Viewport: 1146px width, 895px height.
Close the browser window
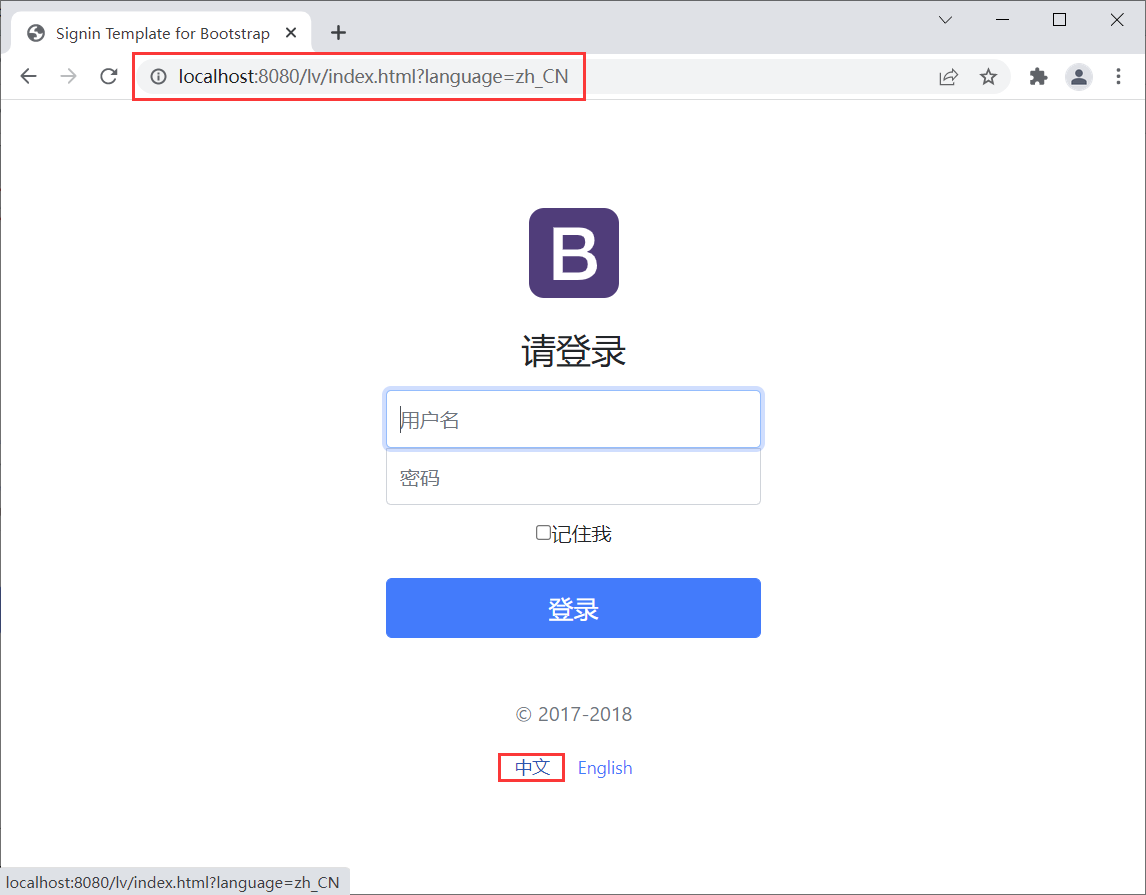[1117, 20]
